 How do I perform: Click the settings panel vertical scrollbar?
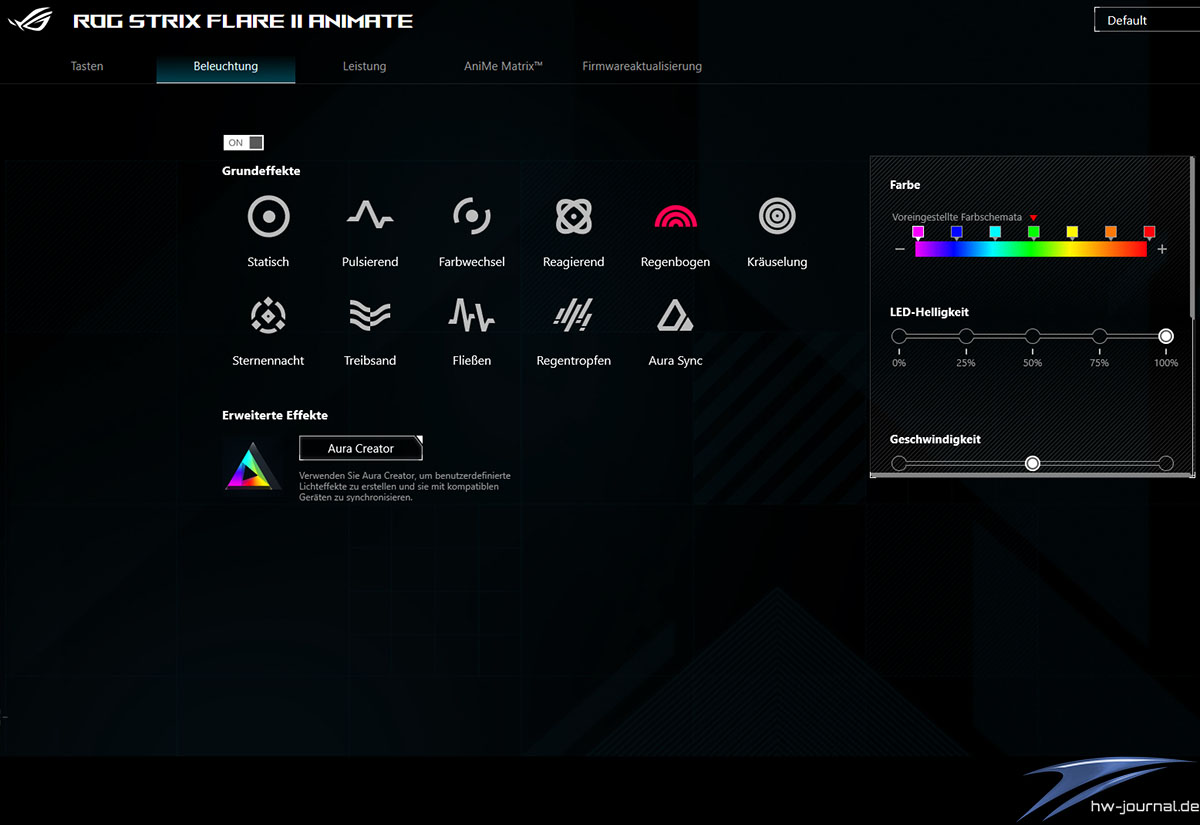(1192, 237)
